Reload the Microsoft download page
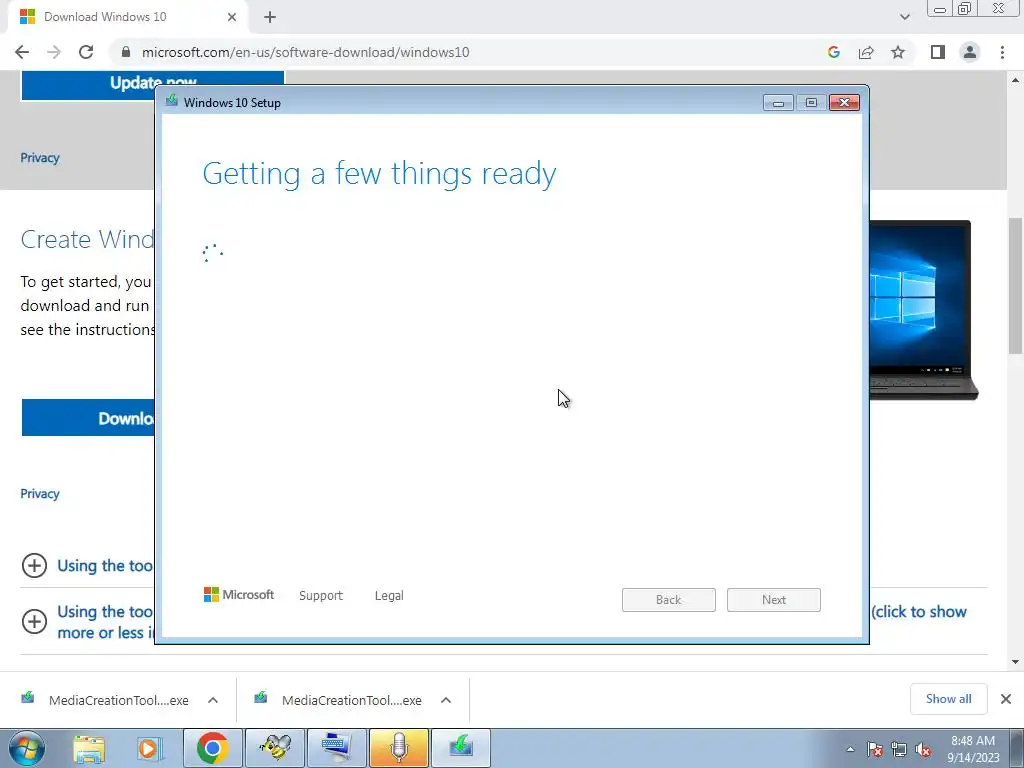 (x=86, y=52)
